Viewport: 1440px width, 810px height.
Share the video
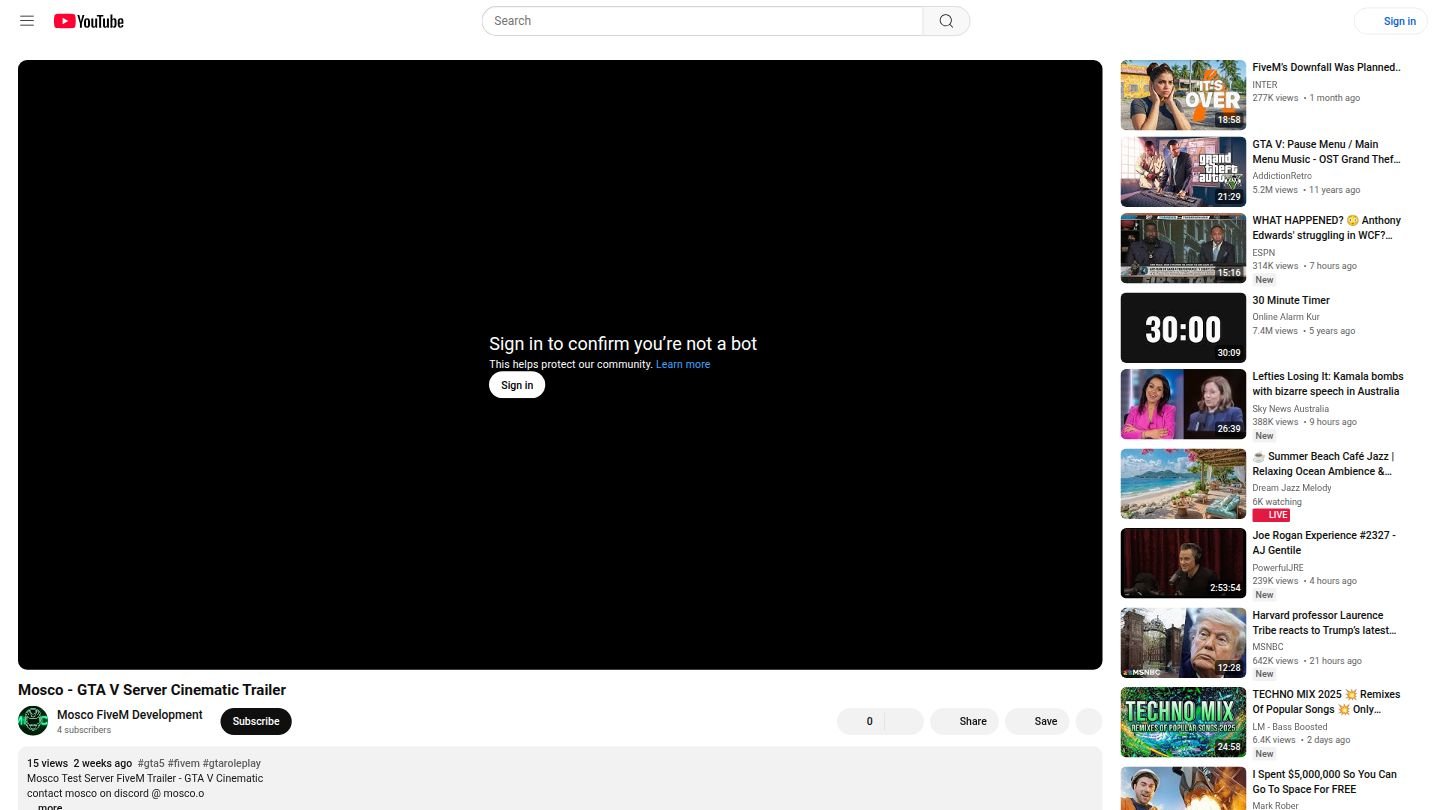click(964, 721)
